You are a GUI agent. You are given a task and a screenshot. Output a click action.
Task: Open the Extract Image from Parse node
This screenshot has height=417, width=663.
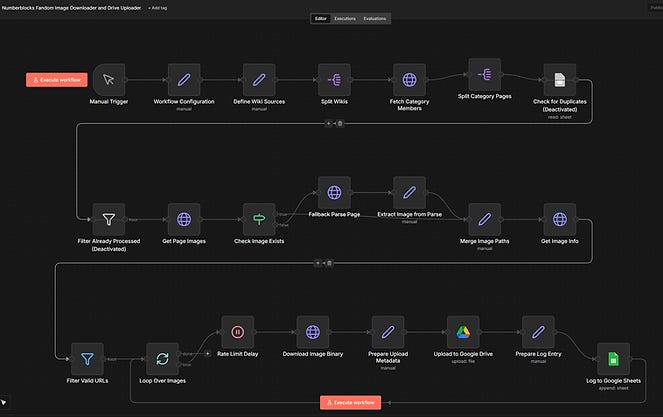pyautogui.click(x=409, y=192)
